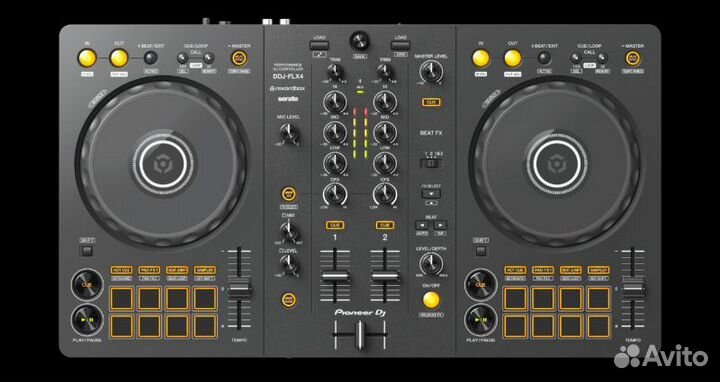The width and height of the screenshot is (720, 382).
Task: Tap deck 1 CUE/LOOP CALL forward button
Action: coord(209,58)
